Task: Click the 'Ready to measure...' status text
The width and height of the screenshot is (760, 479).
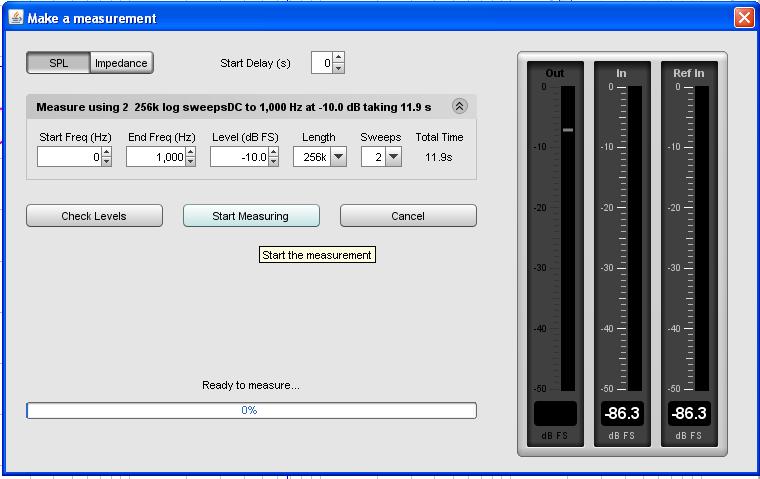Action: tap(251, 385)
